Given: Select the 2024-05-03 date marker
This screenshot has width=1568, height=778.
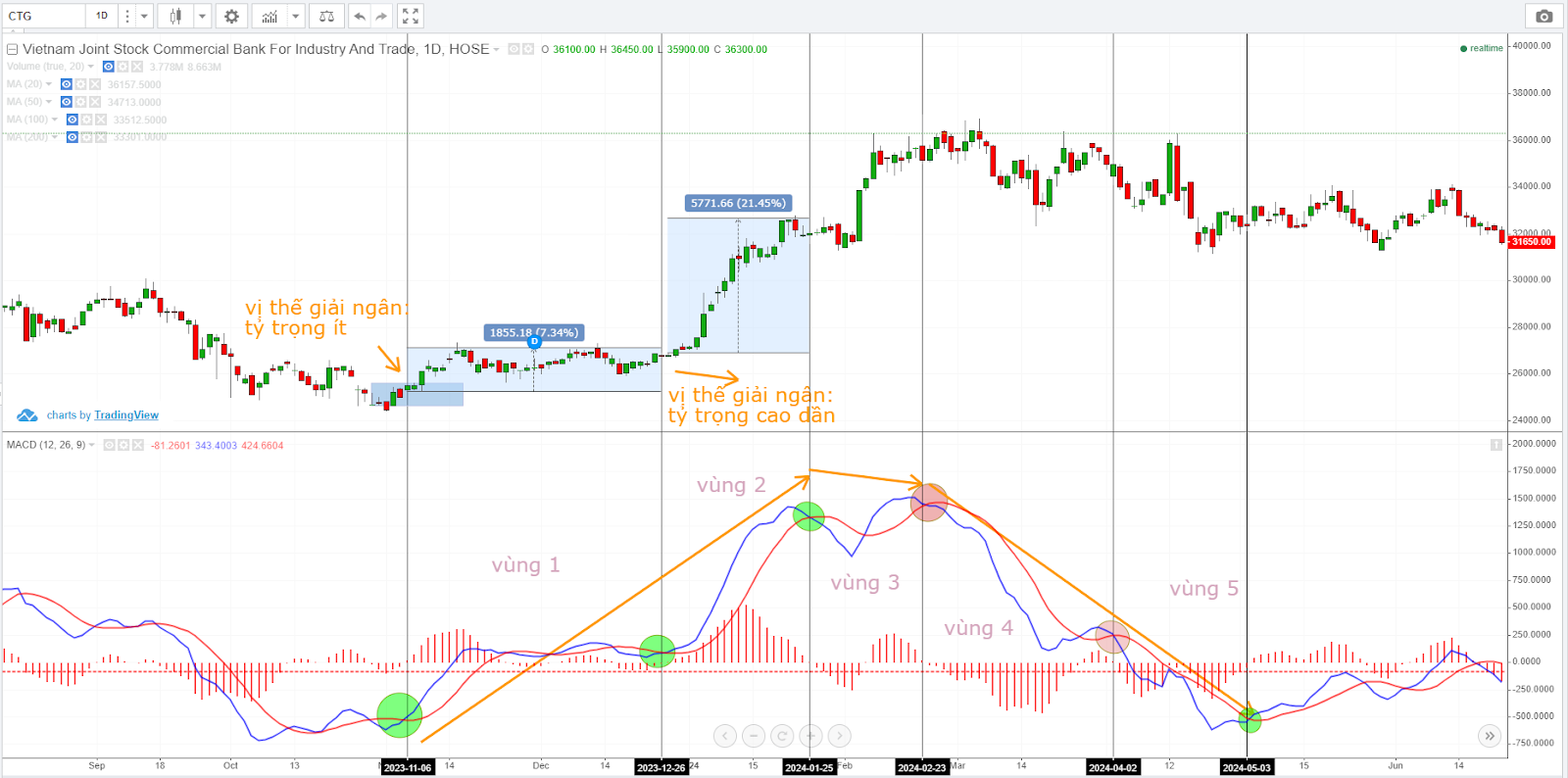Looking at the screenshot, I should [1247, 767].
